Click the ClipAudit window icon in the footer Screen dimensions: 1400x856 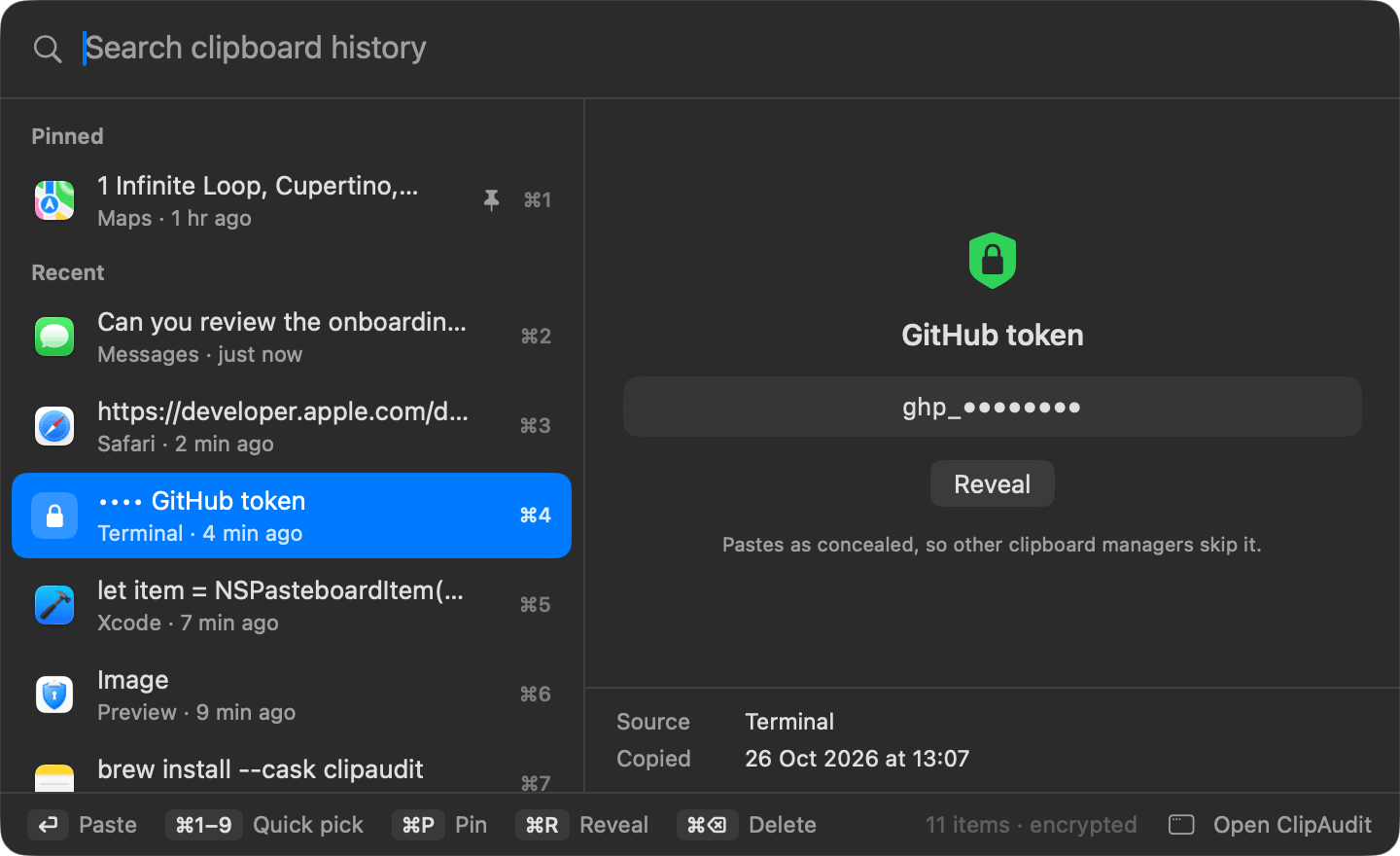(x=1181, y=825)
